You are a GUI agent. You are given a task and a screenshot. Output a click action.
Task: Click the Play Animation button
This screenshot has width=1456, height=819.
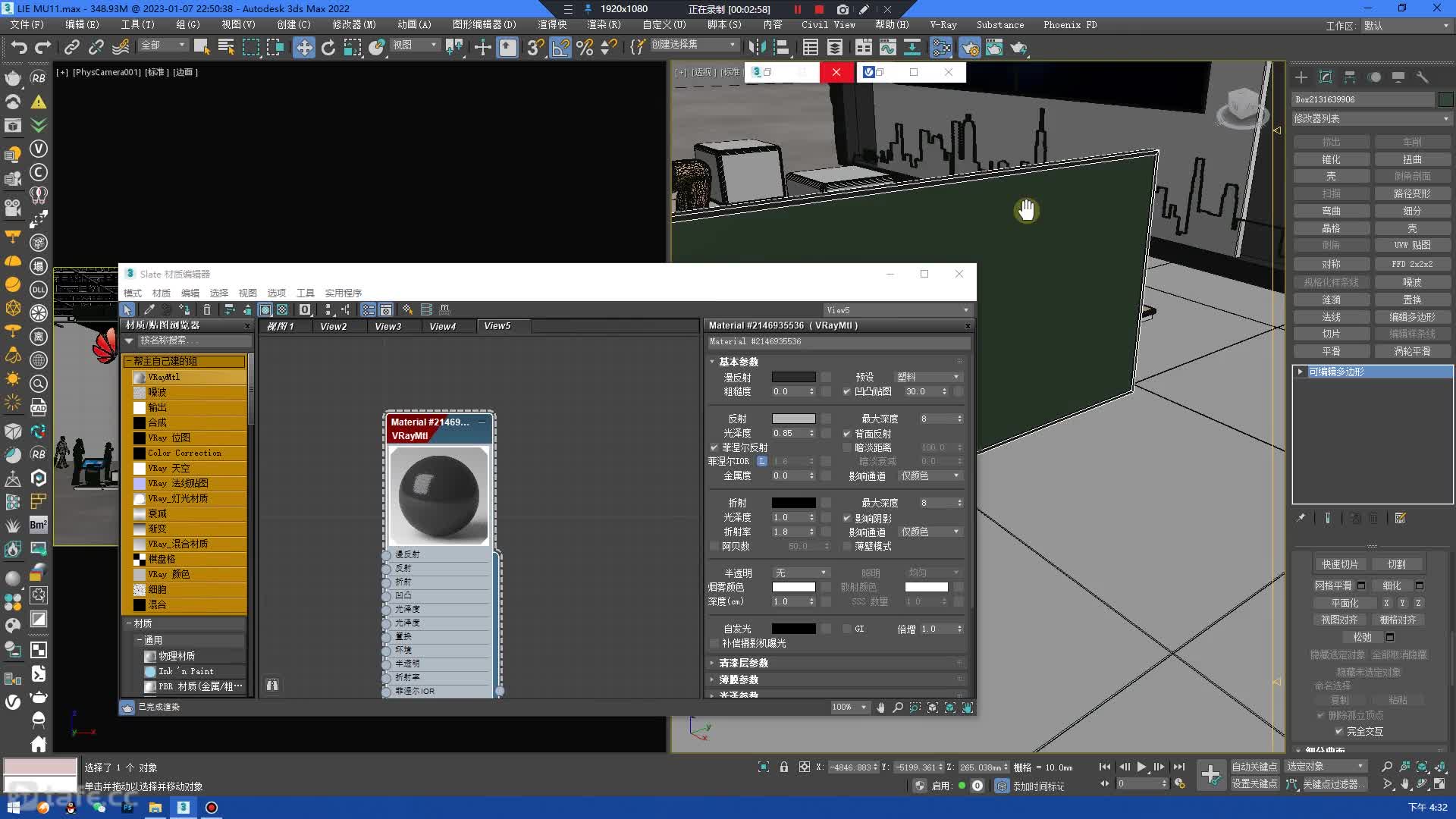[x=1141, y=767]
